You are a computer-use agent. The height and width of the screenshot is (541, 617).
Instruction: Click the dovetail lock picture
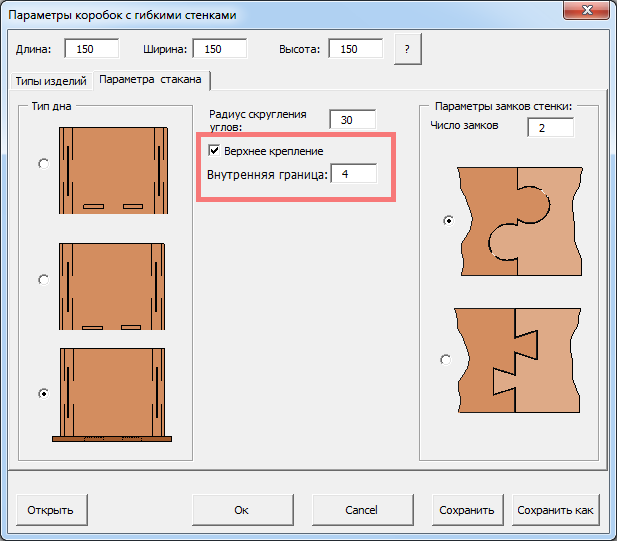(x=517, y=360)
